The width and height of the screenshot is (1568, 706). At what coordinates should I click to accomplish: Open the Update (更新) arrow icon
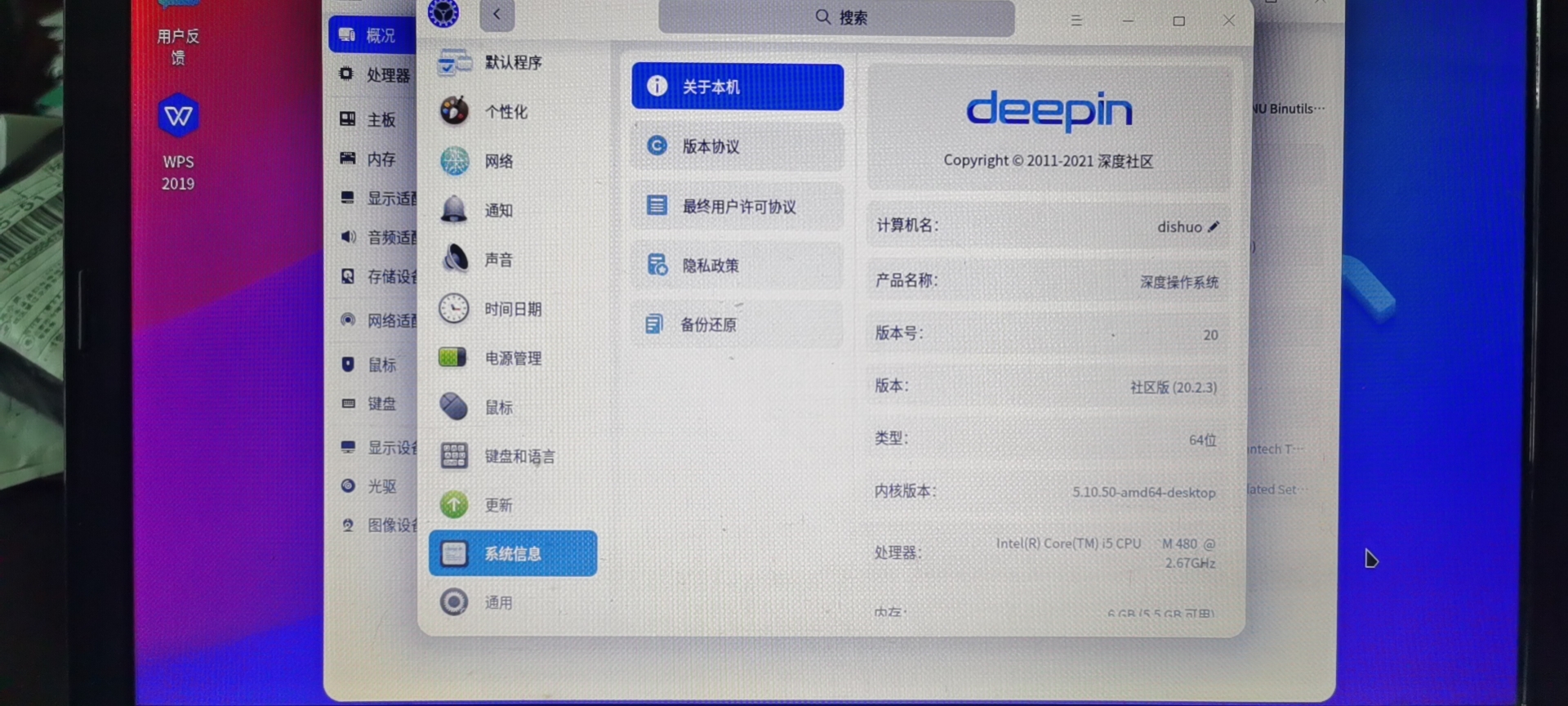tap(454, 505)
